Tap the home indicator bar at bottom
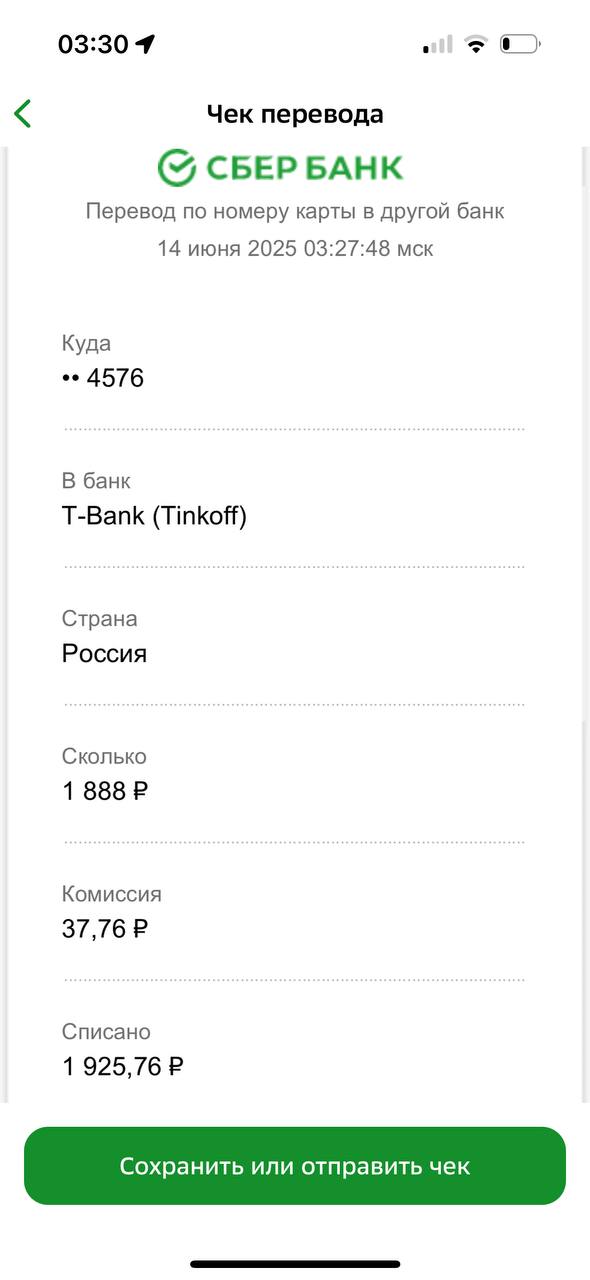This screenshot has height=1280, width=590. (x=295, y=1264)
